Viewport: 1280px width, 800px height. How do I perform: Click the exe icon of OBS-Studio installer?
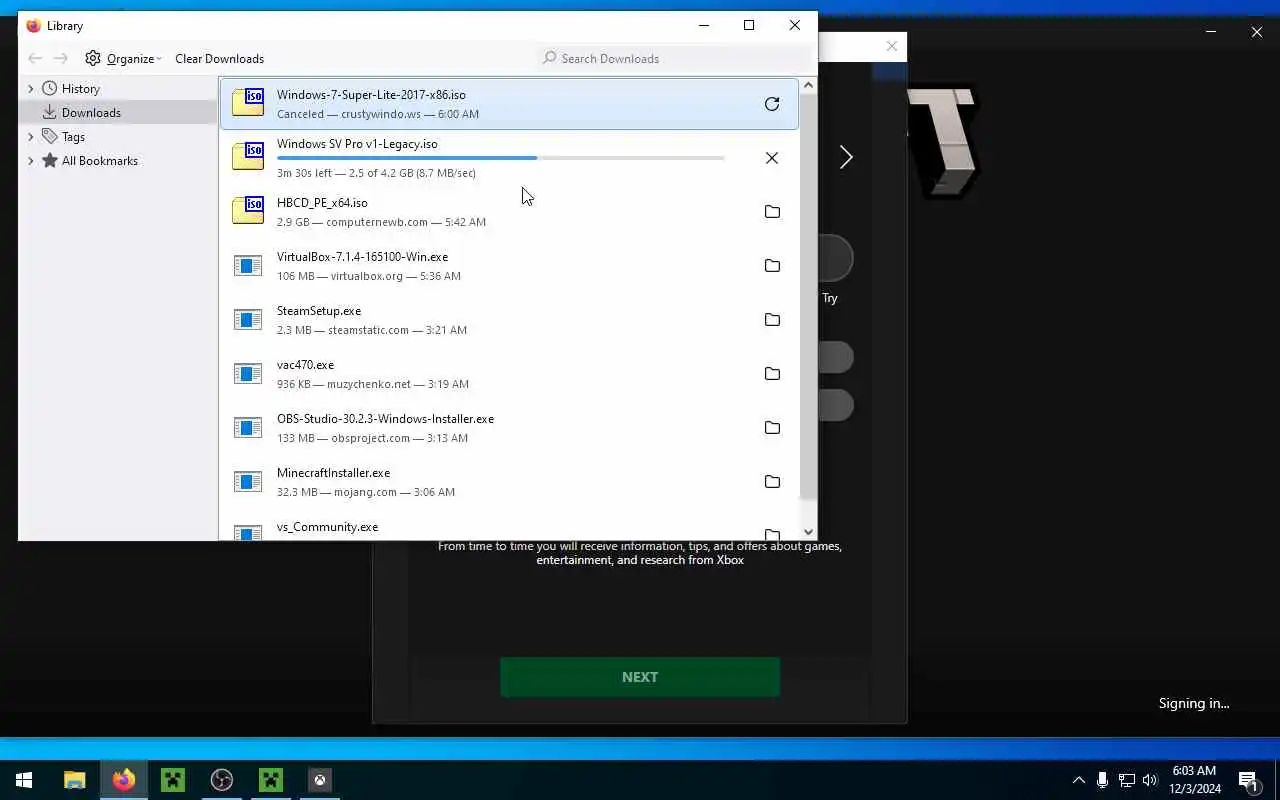pos(248,428)
